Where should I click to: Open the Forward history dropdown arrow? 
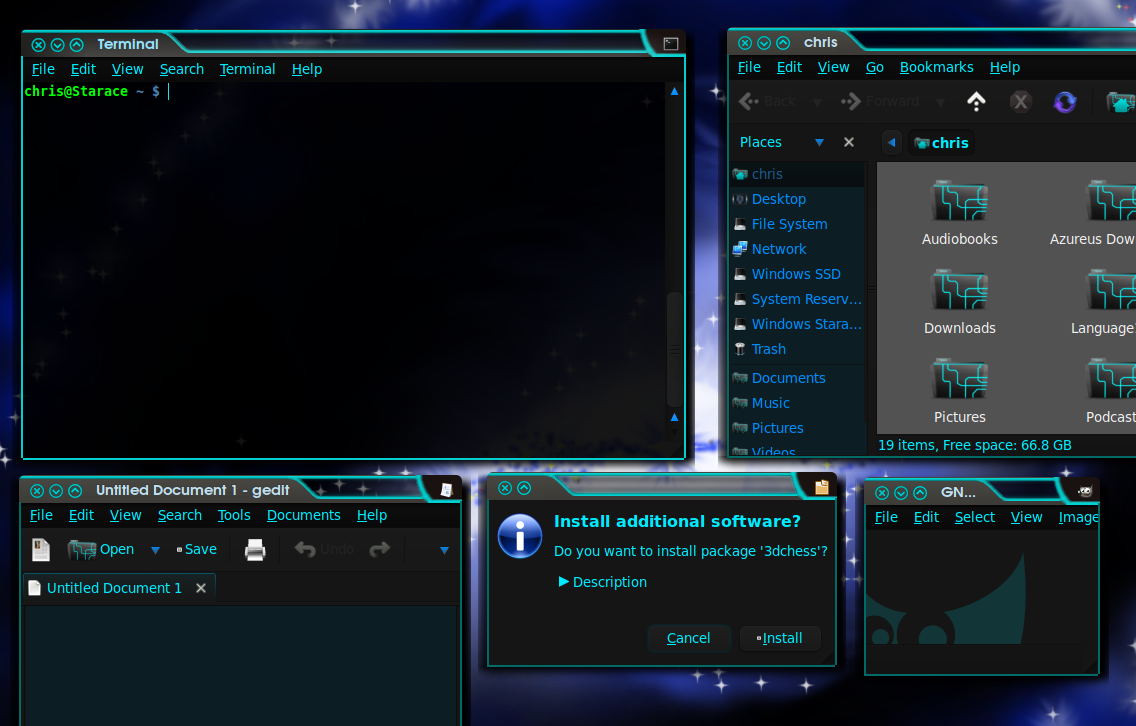(940, 102)
